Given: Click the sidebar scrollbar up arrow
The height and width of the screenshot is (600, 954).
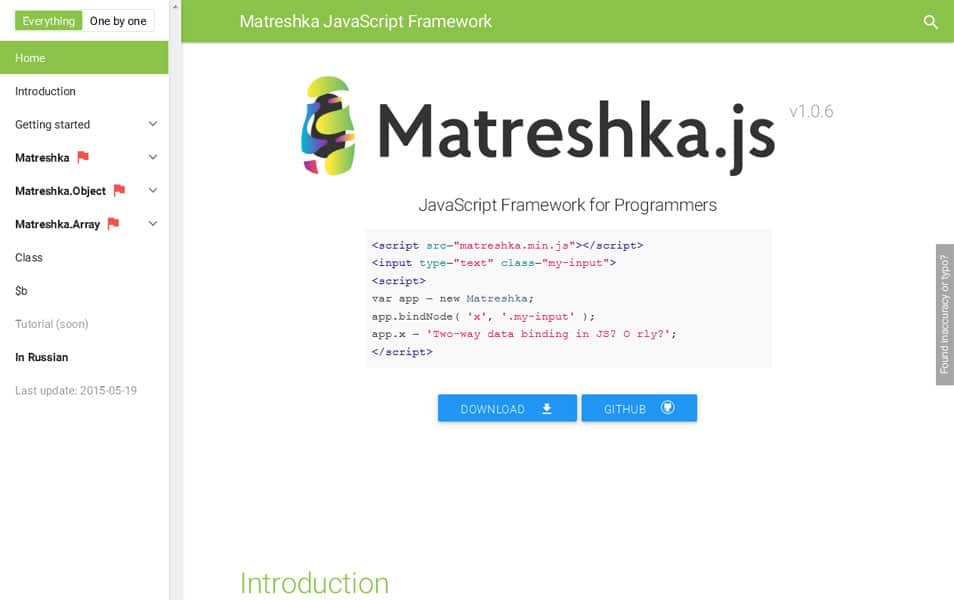Looking at the screenshot, I should tap(175, 6).
